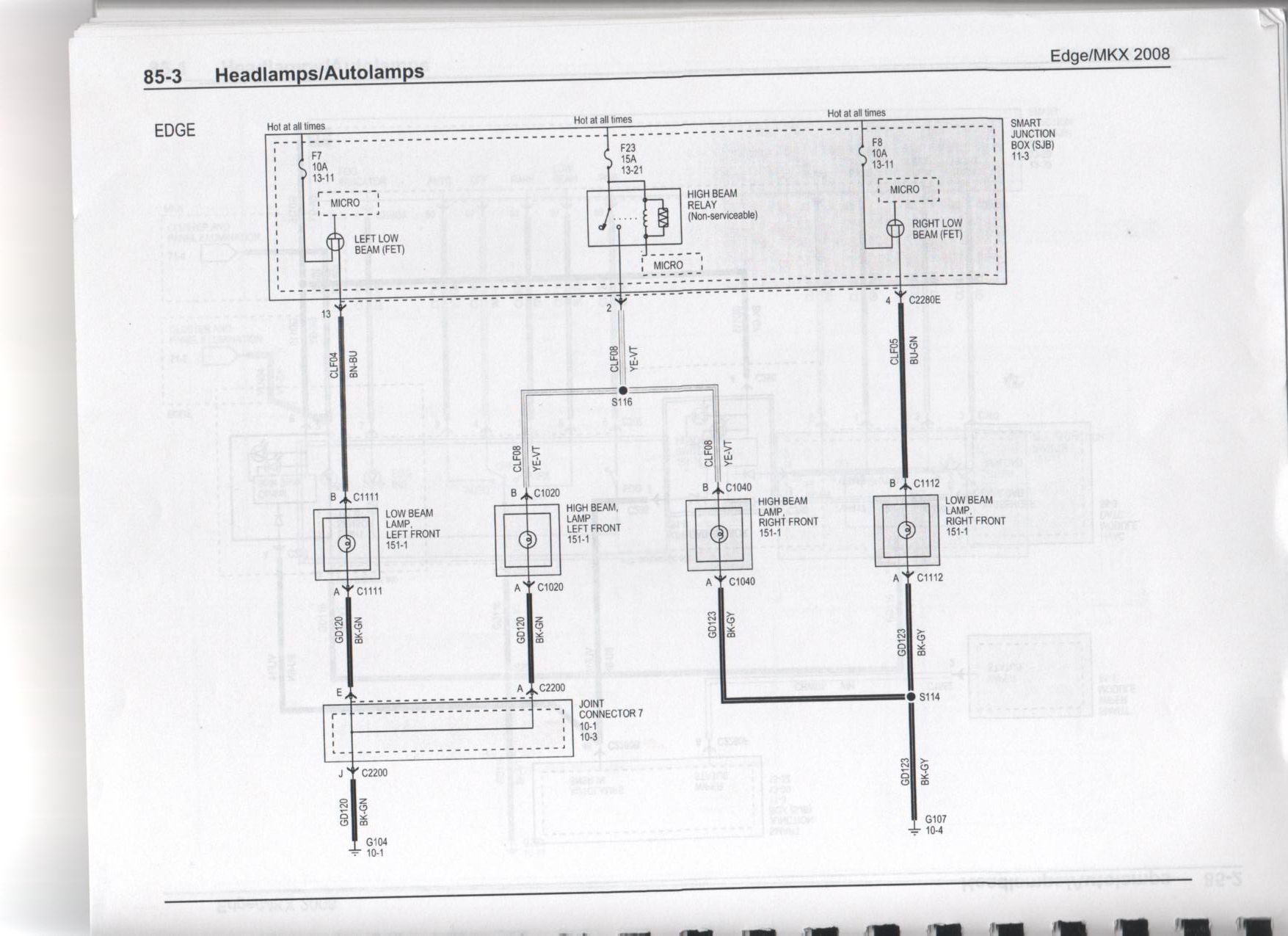Click the S114 splice dot

pos(911,697)
